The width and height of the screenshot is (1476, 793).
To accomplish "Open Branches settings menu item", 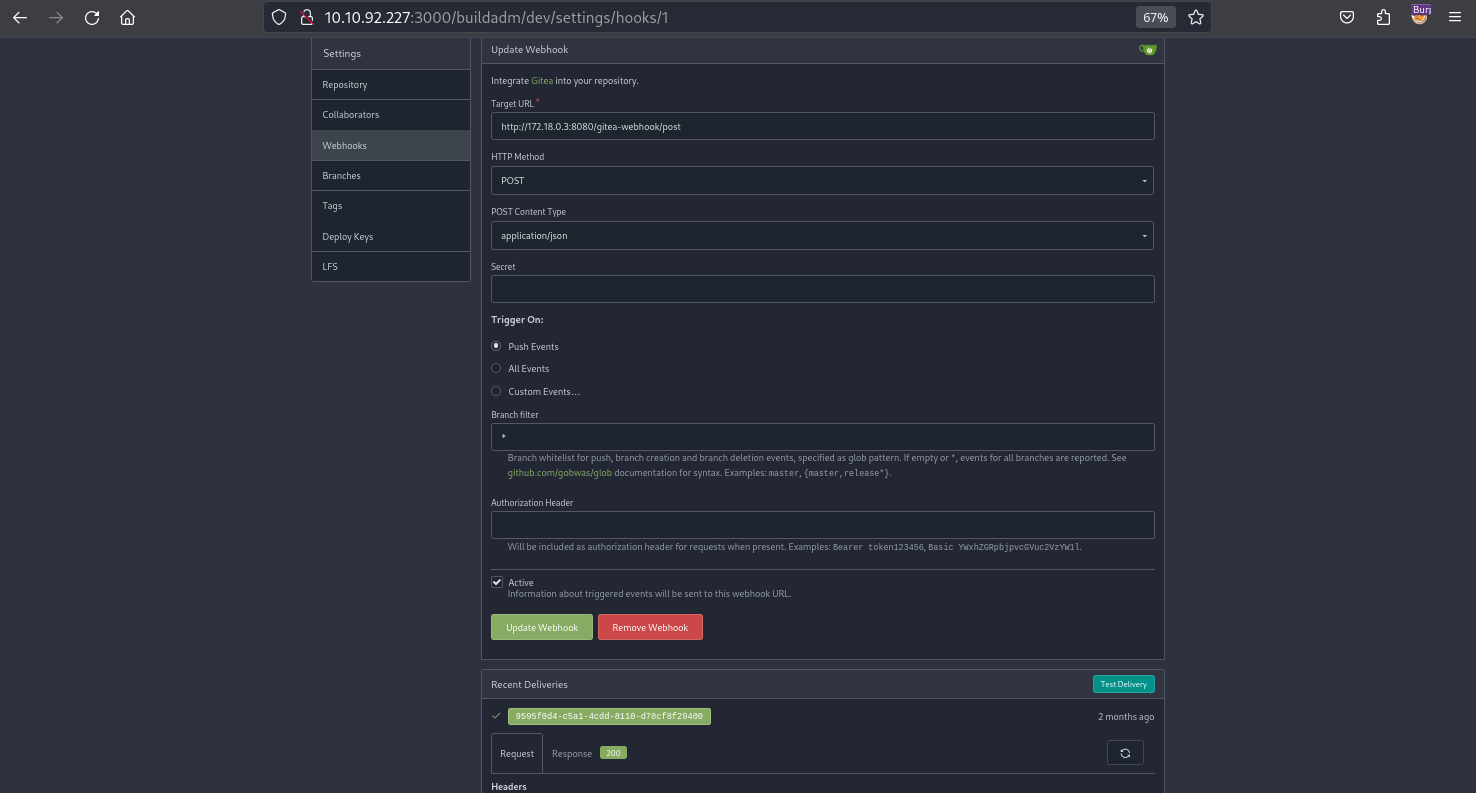I will [x=391, y=176].
